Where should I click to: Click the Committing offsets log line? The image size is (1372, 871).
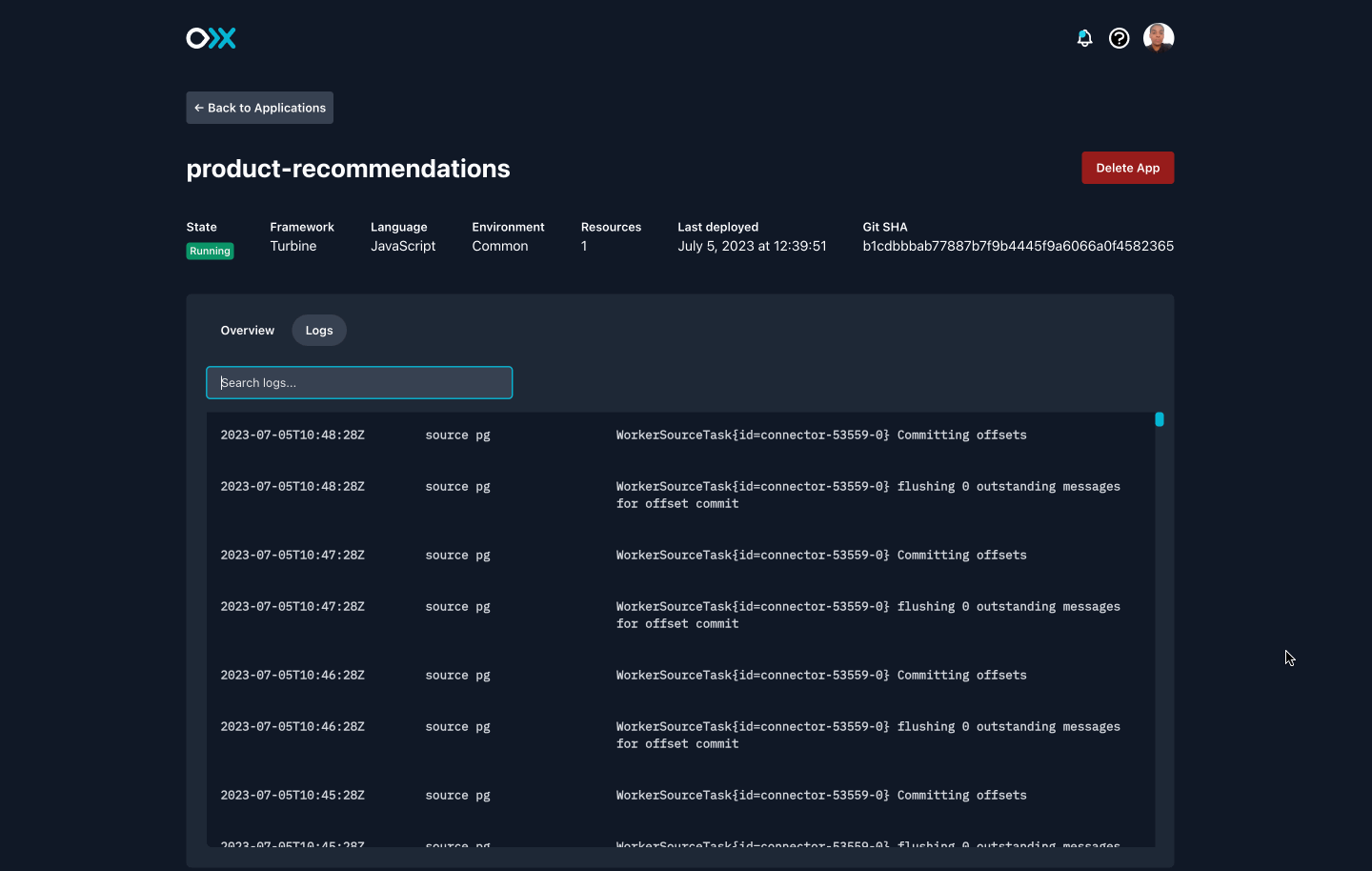[x=820, y=435]
